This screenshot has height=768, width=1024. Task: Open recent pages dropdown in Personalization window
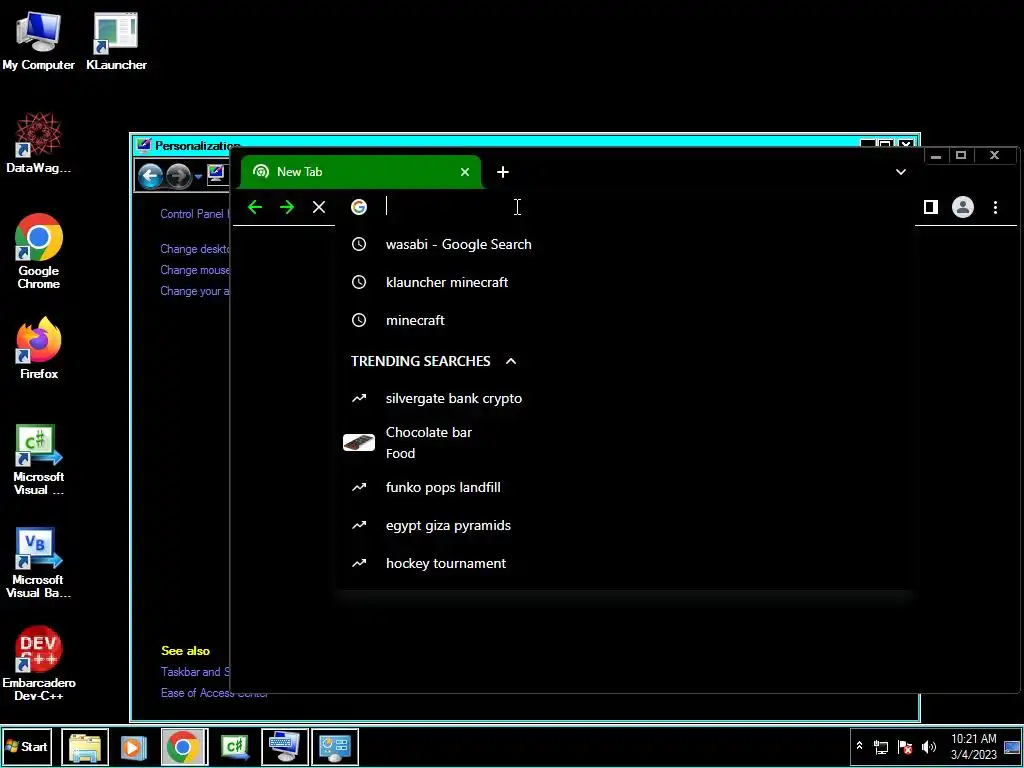(199, 176)
